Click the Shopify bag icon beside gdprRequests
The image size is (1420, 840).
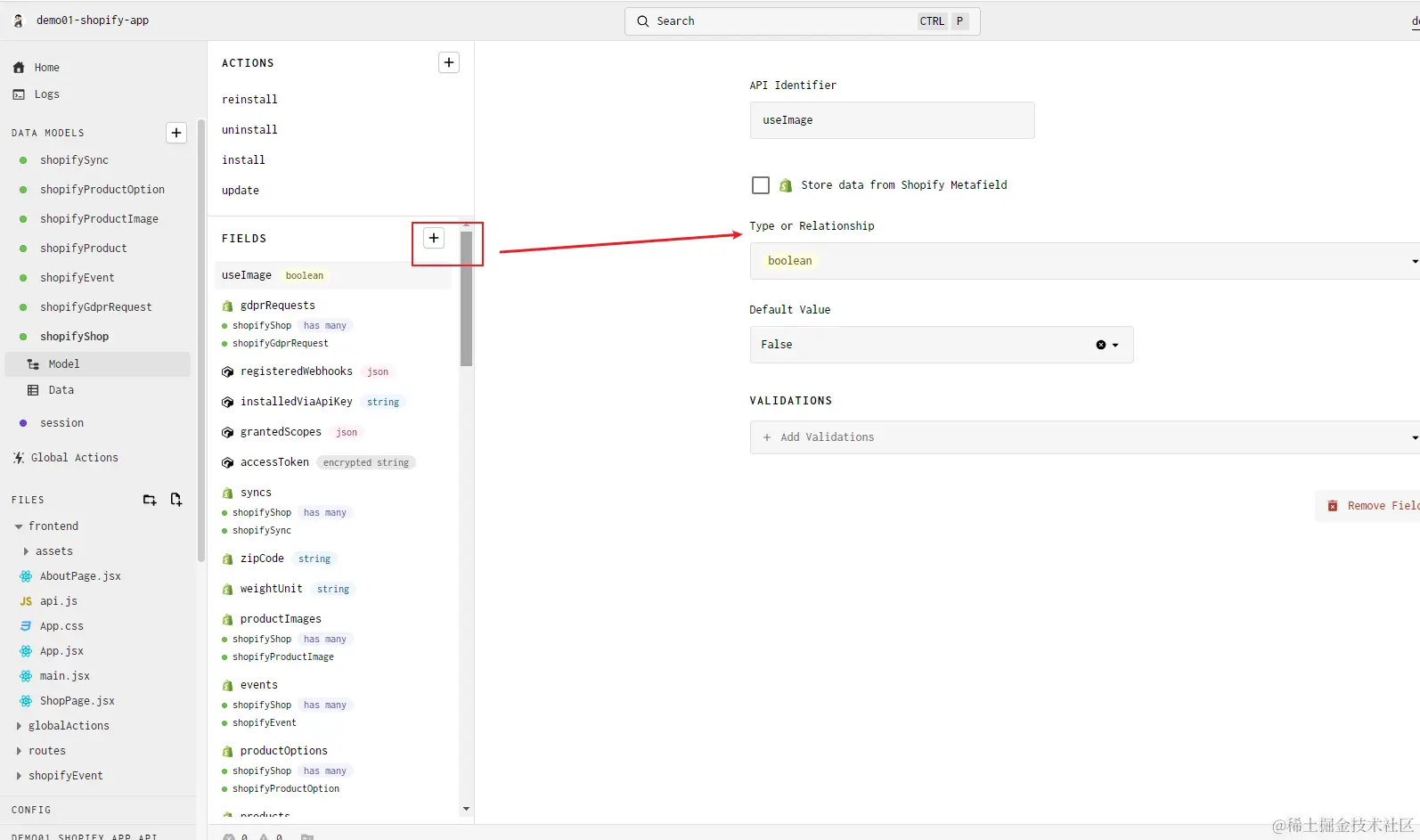[227, 306]
